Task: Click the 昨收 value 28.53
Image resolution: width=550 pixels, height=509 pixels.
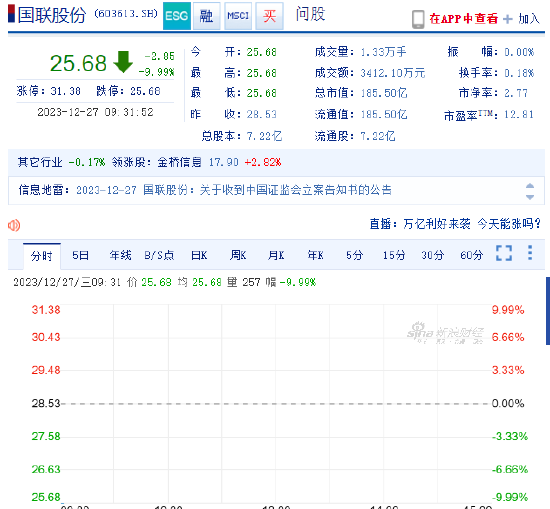Action: [x=261, y=114]
